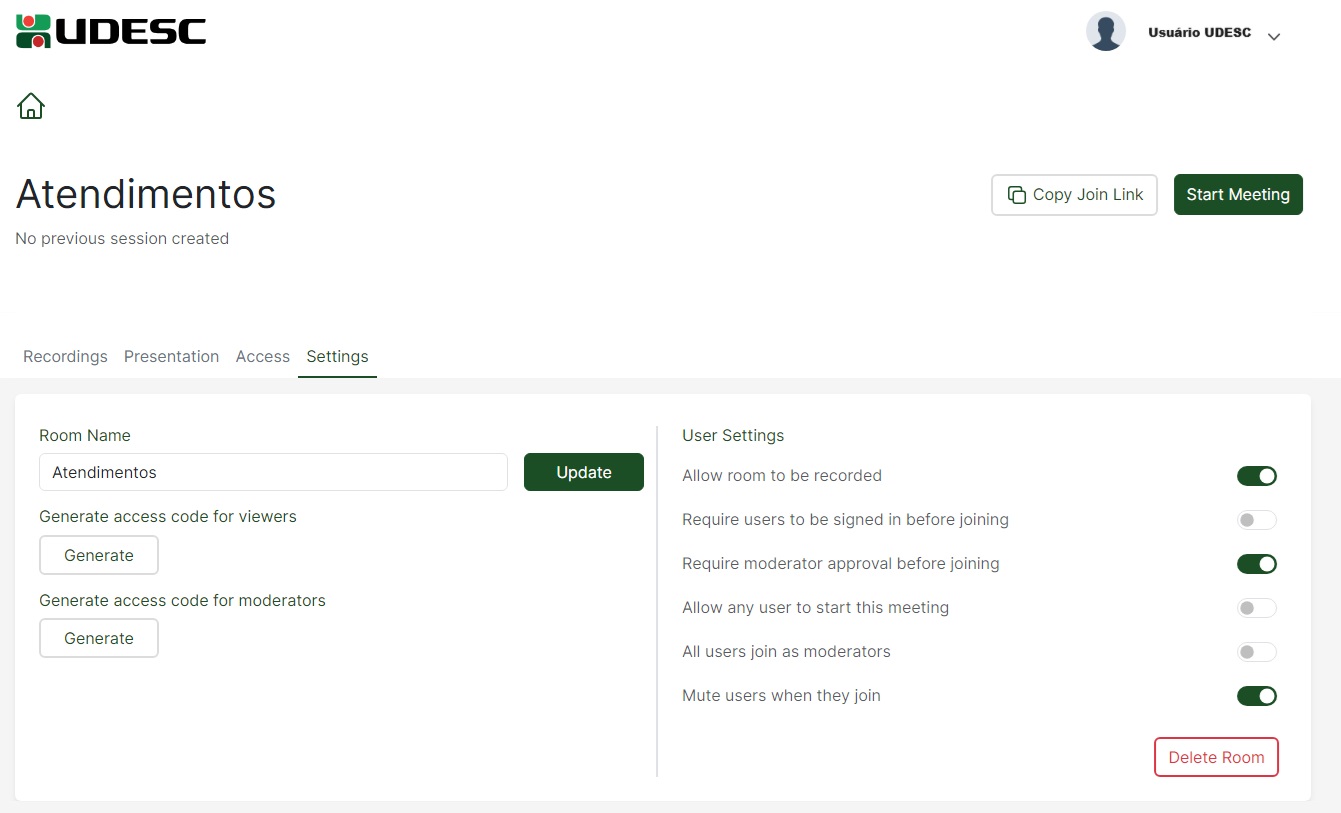The width and height of the screenshot is (1341, 813).
Task: Enable require users signed in toggle
Action: click(1256, 520)
